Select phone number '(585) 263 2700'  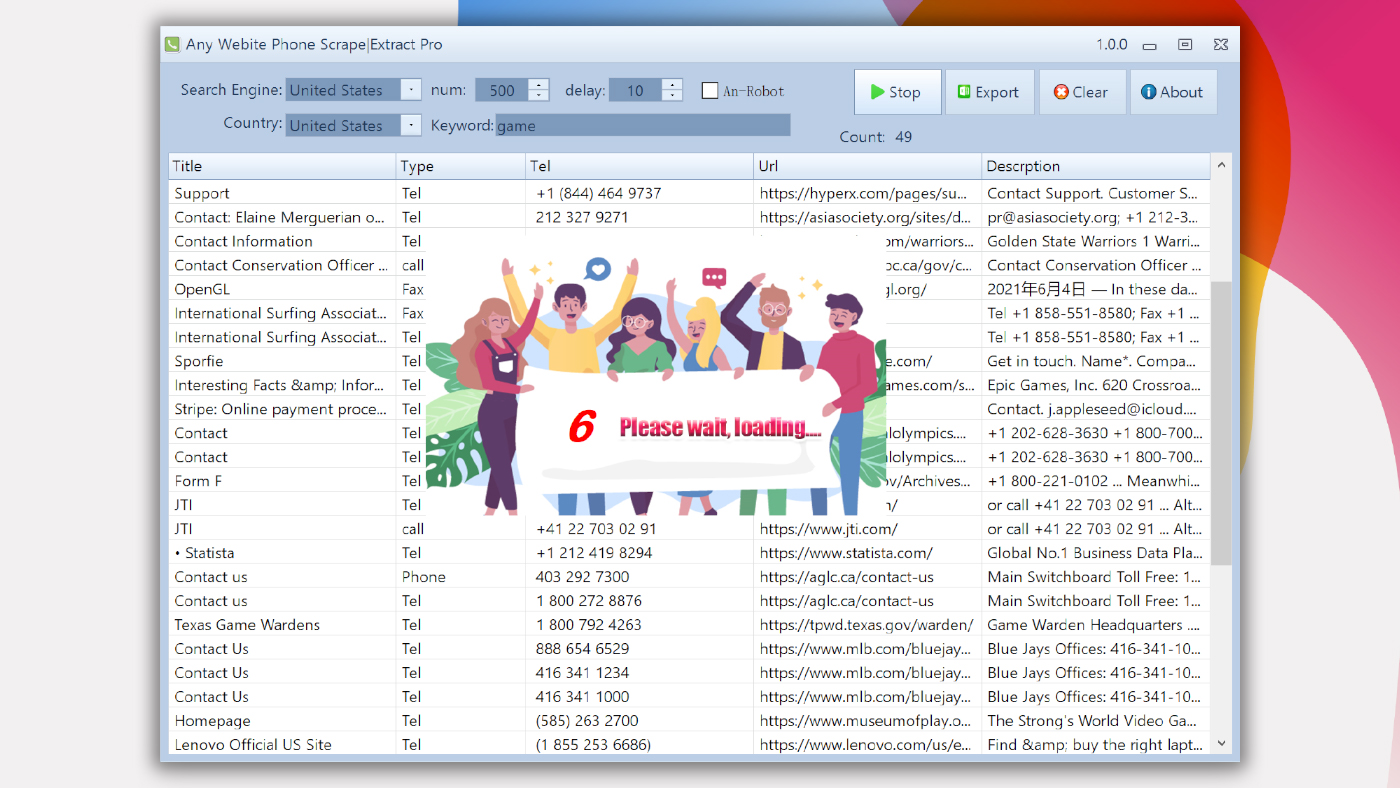[640, 721]
